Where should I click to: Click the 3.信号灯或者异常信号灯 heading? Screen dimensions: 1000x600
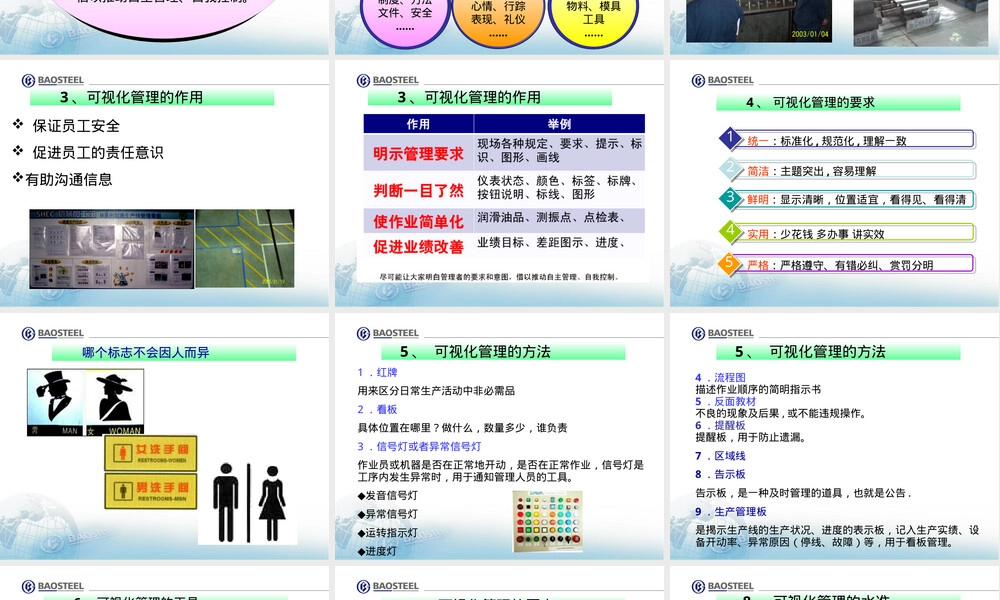[420, 446]
